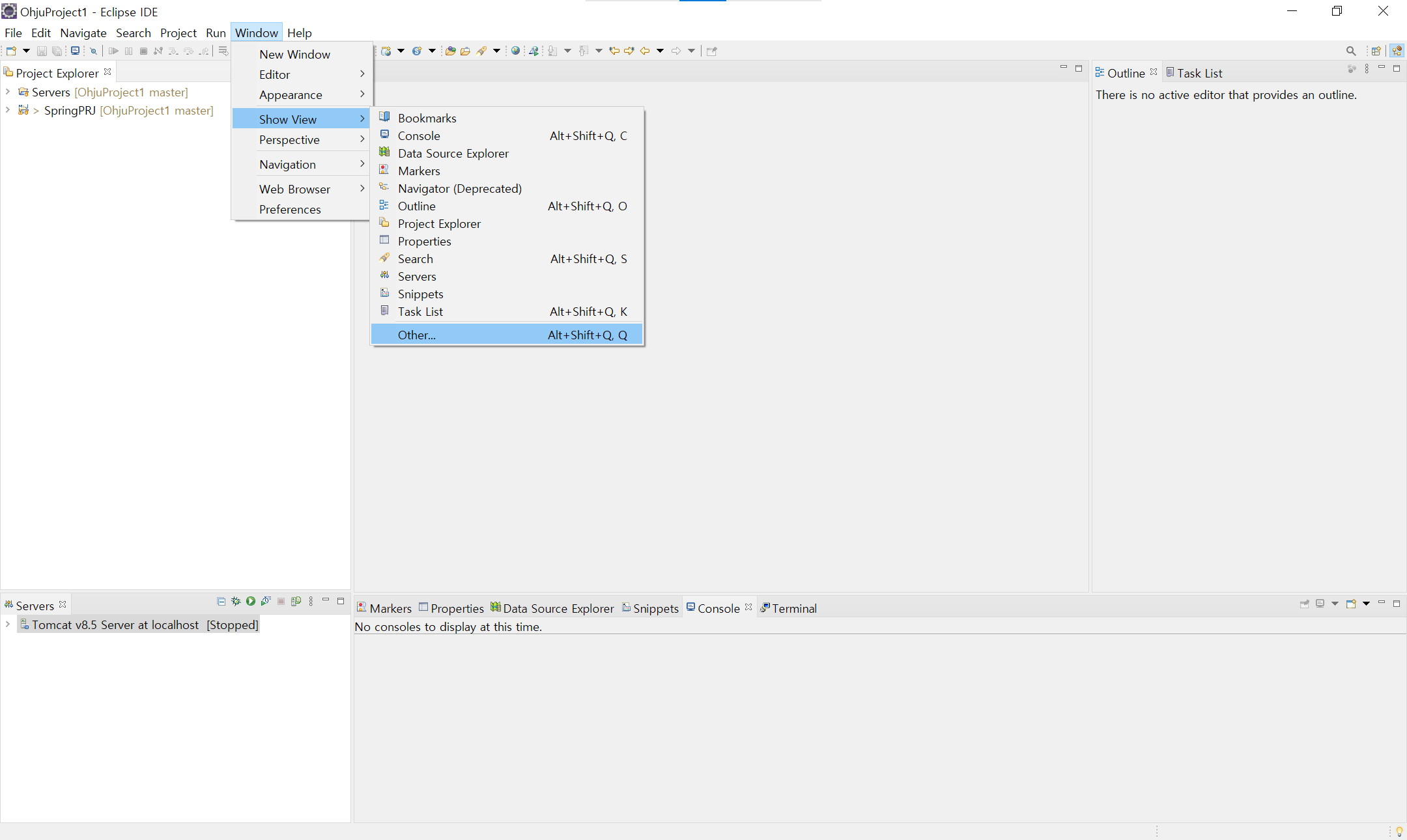Start the server with green play icon

[251, 602]
